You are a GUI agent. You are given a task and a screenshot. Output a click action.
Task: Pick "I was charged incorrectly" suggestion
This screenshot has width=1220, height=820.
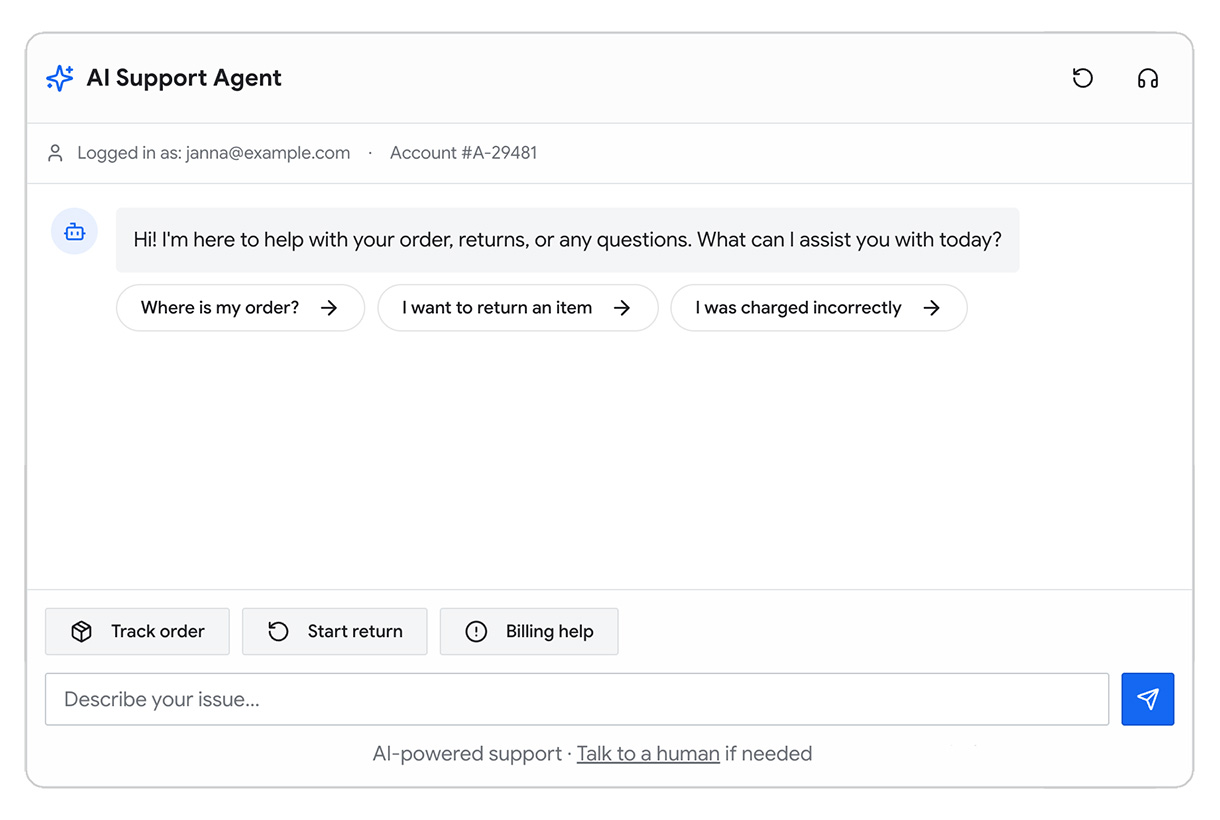pyautogui.click(x=798, y=308)
